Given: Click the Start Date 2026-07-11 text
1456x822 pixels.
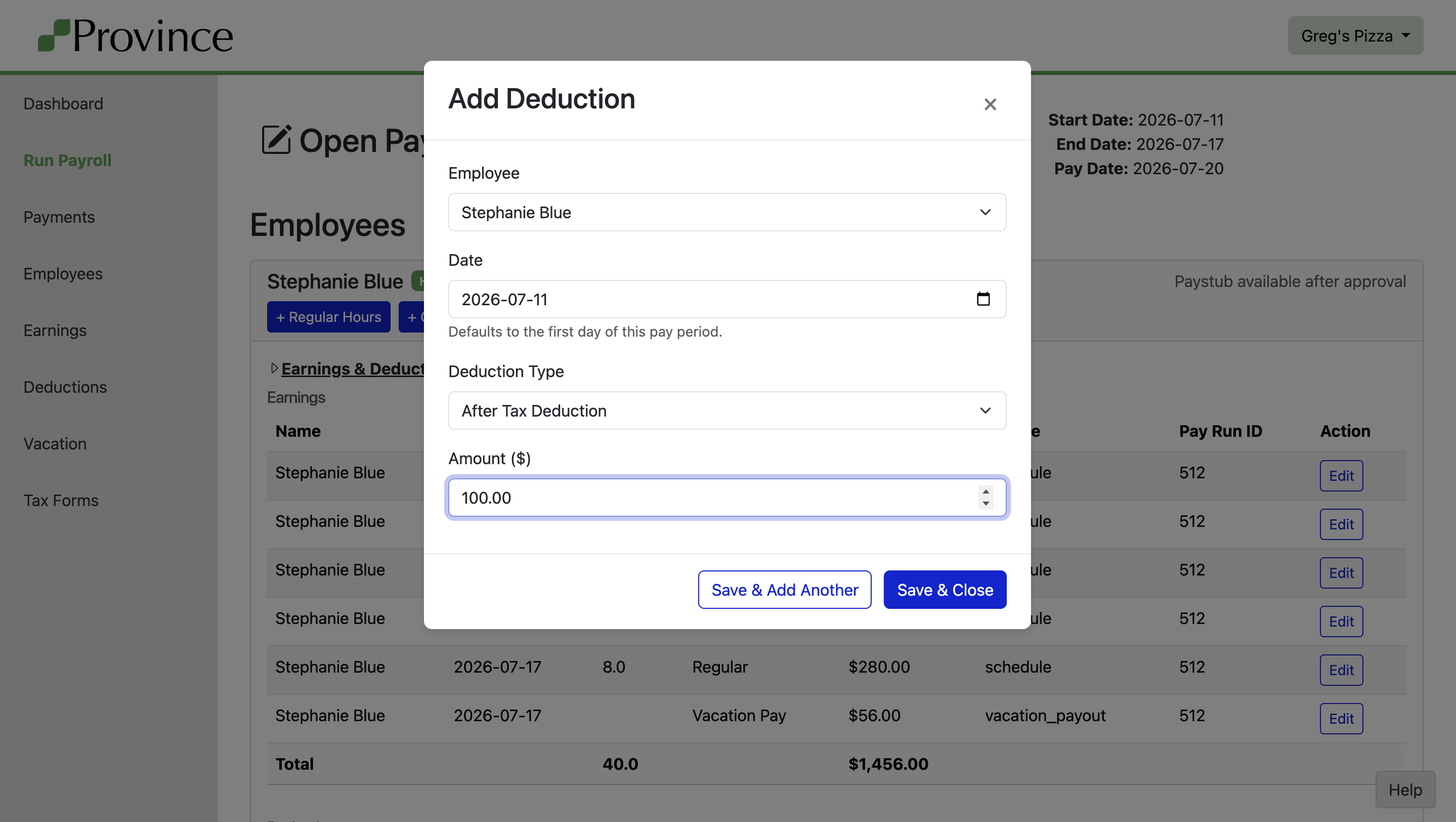Looking at the screenshot, I should (x=1136, y=120).
